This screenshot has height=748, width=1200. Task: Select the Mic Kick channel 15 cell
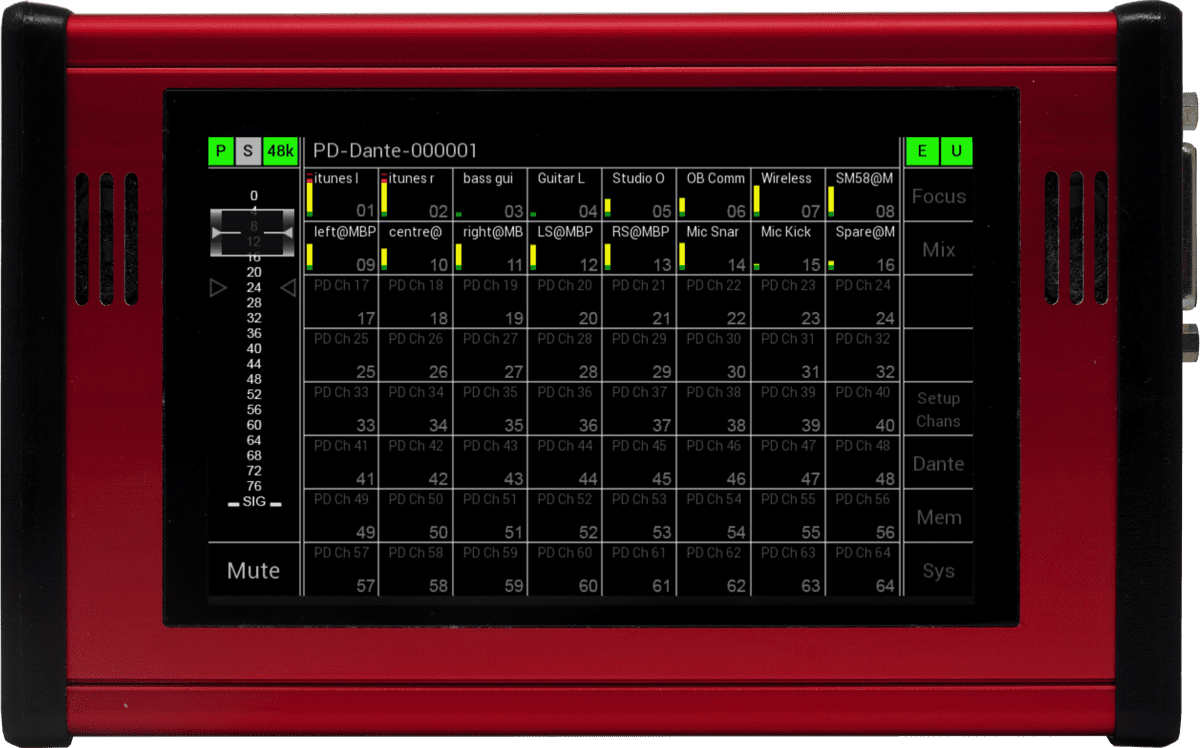pyautogui.click(x=787, y=248)
